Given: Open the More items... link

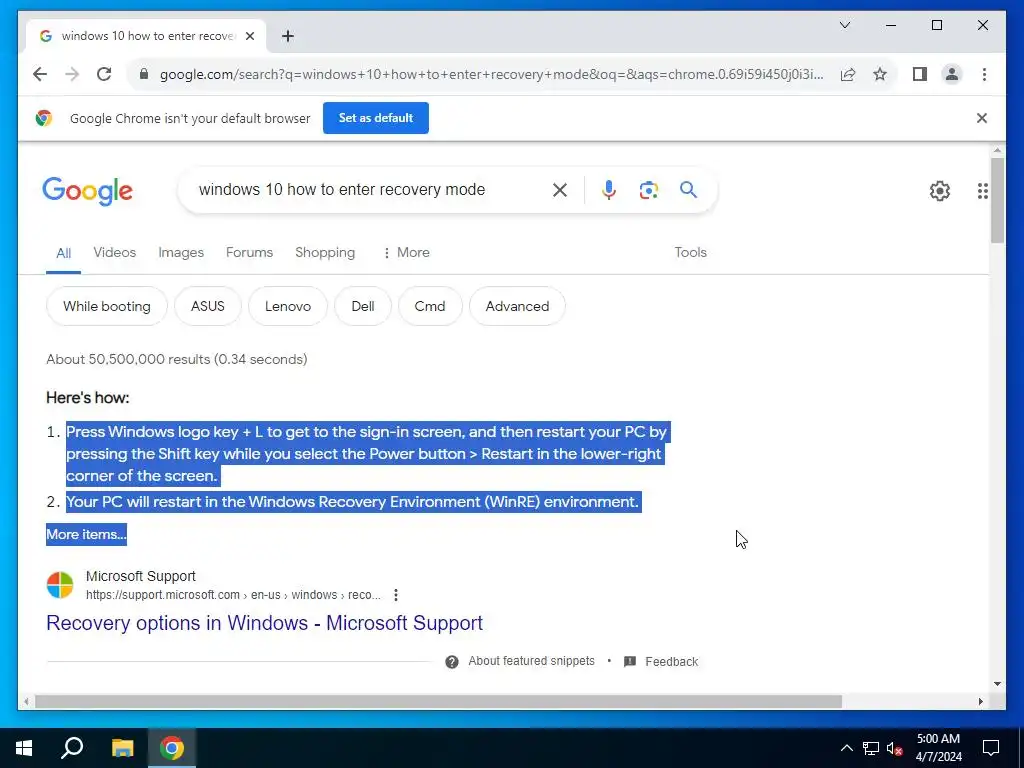Looking at the screenshot, I should [x=86, y=534].
